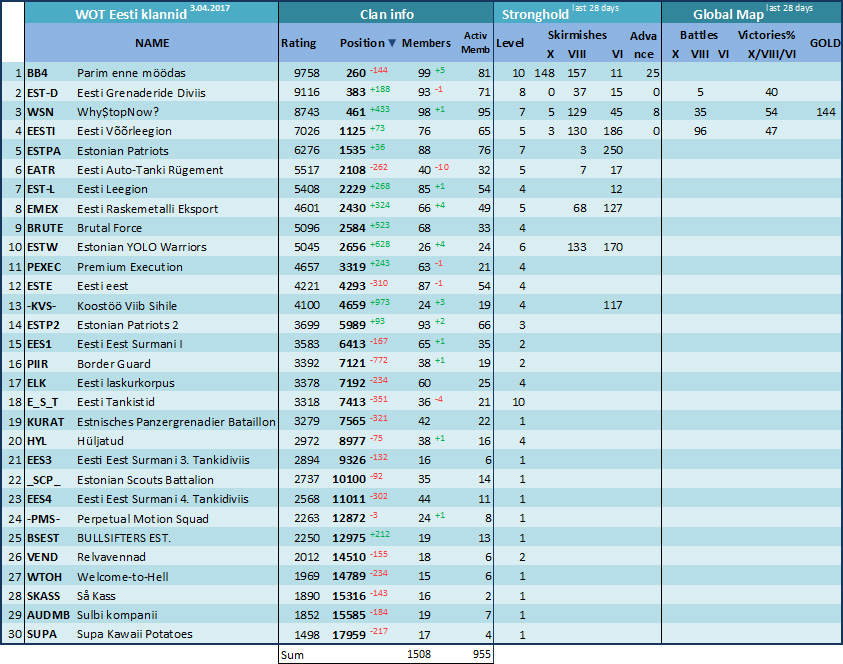This screenshot has width=843, height=664.
Task: Click clan name 'Border Guard'
Action: pyautogui.click(x=113, y=363)
